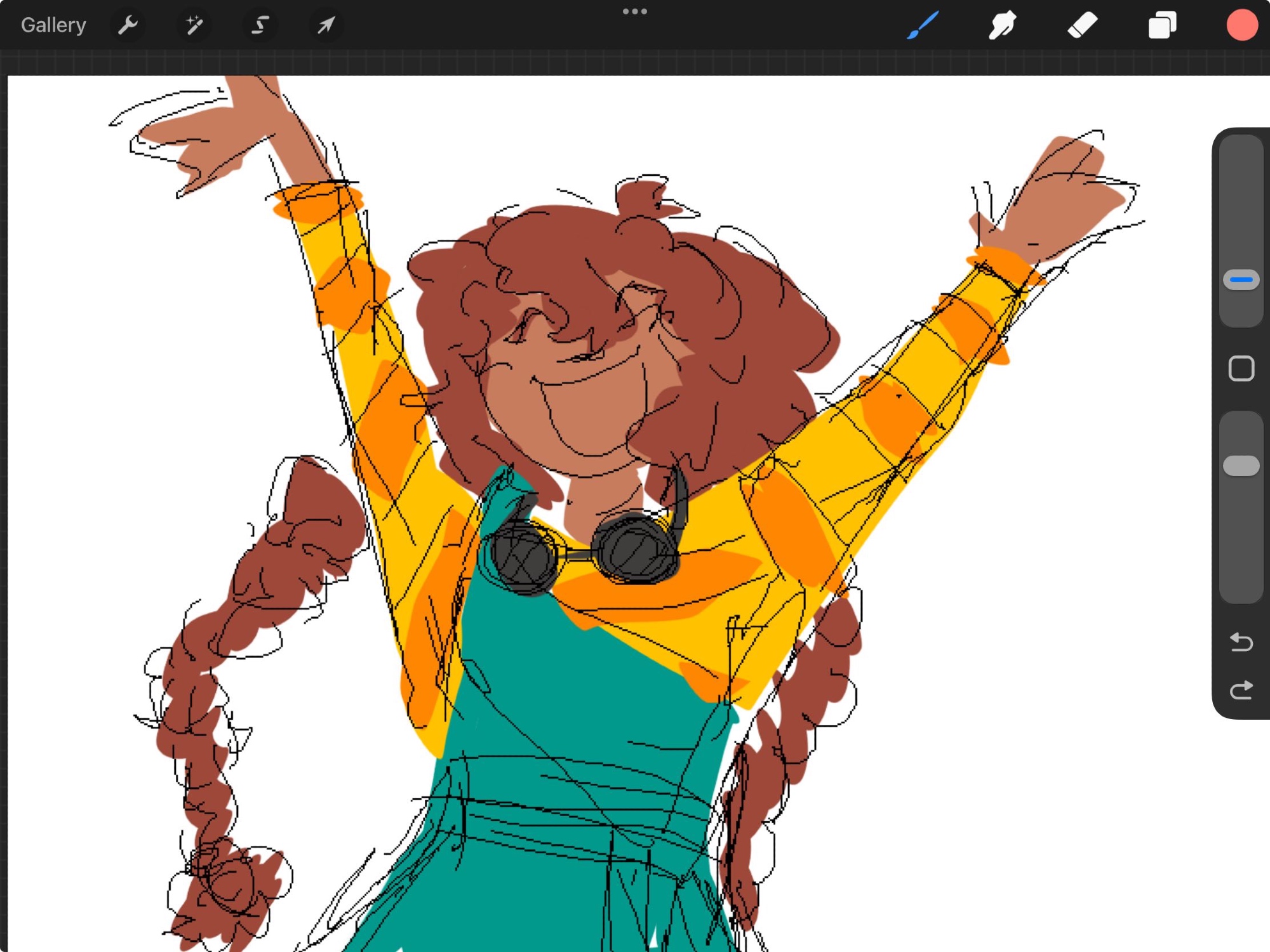Return to the Gallery
Screen dimensions: 1270x952
53,25
